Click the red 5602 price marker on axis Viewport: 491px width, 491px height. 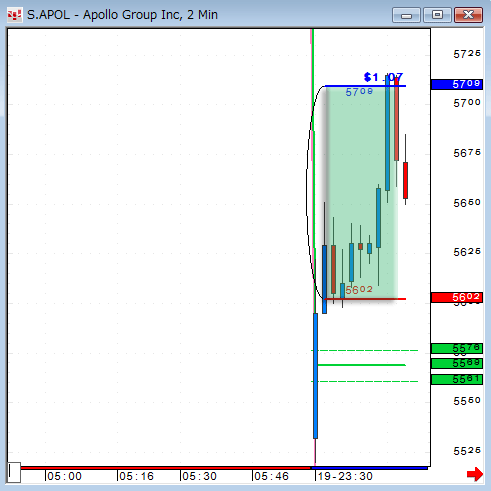coord(457,297)
